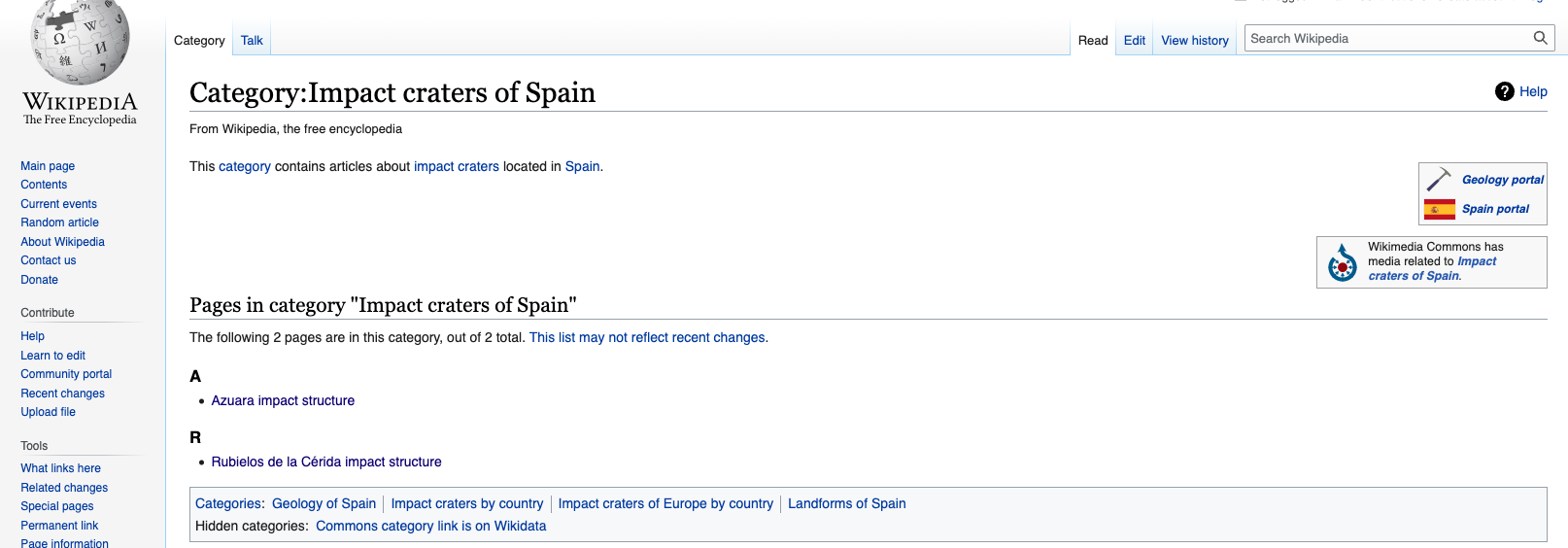
Task: Open the Landforms of Spain category link
Action: pos(846,503)
